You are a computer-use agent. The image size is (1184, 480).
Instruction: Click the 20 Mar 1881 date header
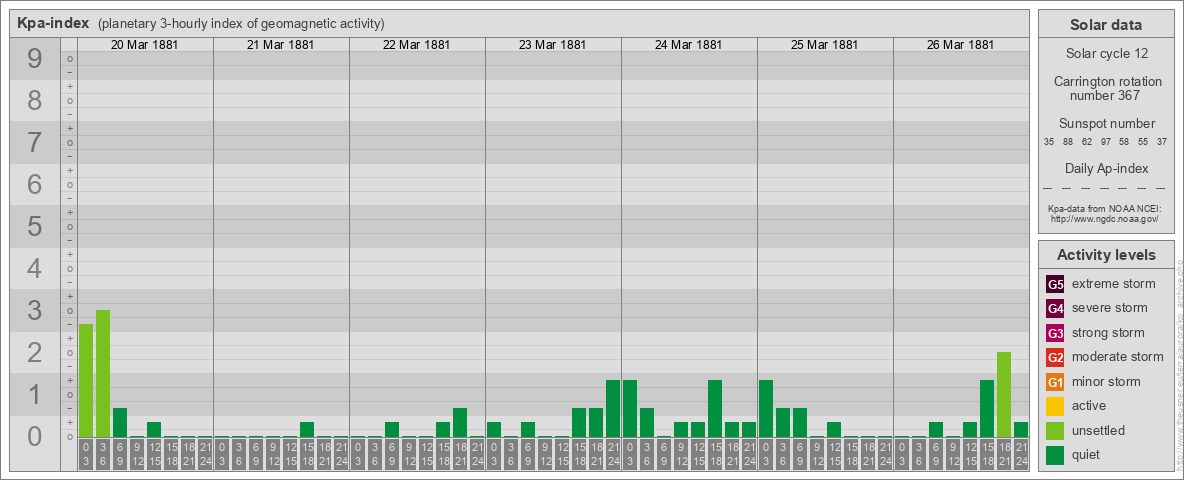pyautogui.click(x=144, y=45)
